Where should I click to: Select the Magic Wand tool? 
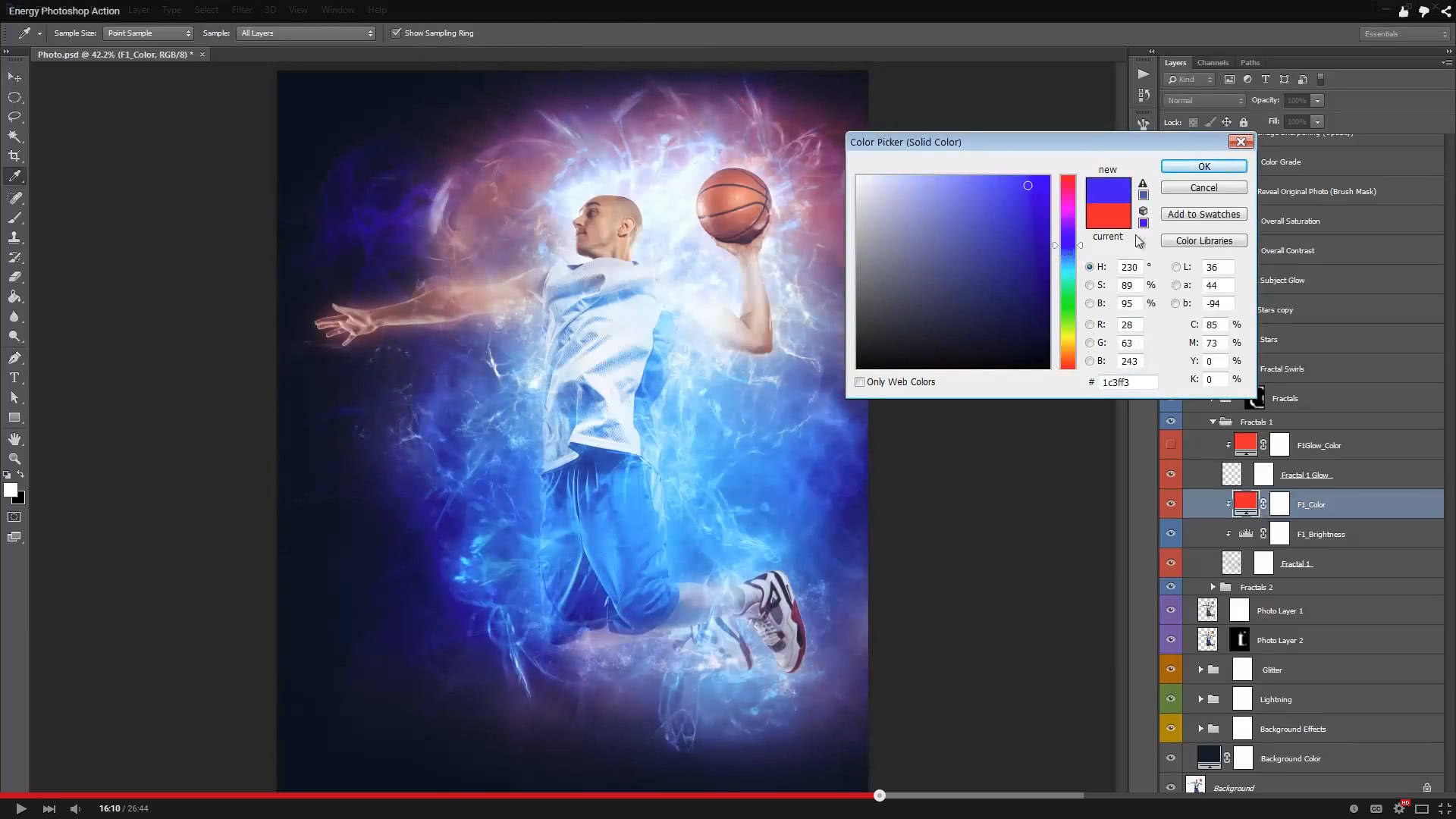pyautogui.click(x=14, y=136)
